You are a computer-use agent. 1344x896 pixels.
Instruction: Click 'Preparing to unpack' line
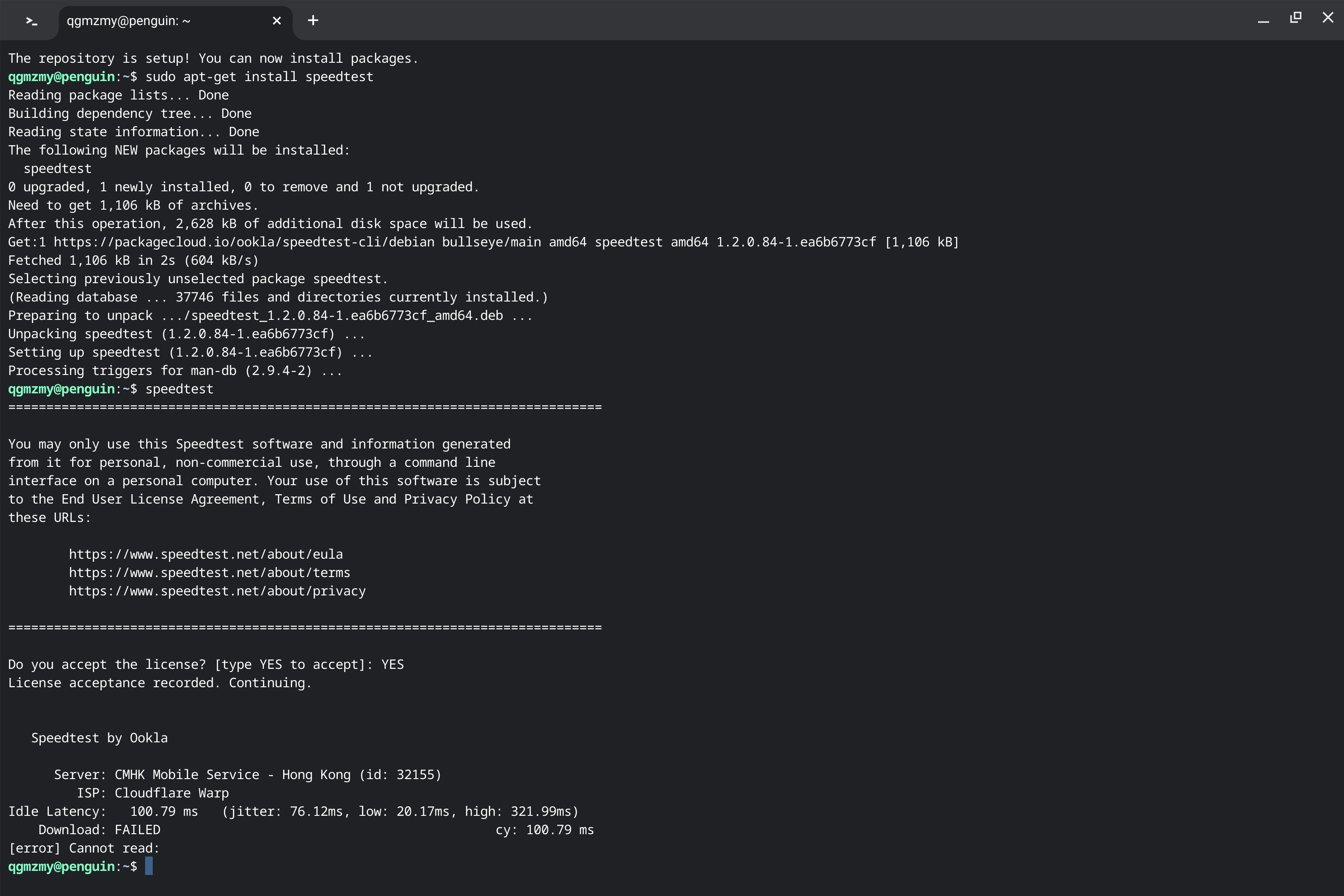pyautogui.click(x=270, y=315)
